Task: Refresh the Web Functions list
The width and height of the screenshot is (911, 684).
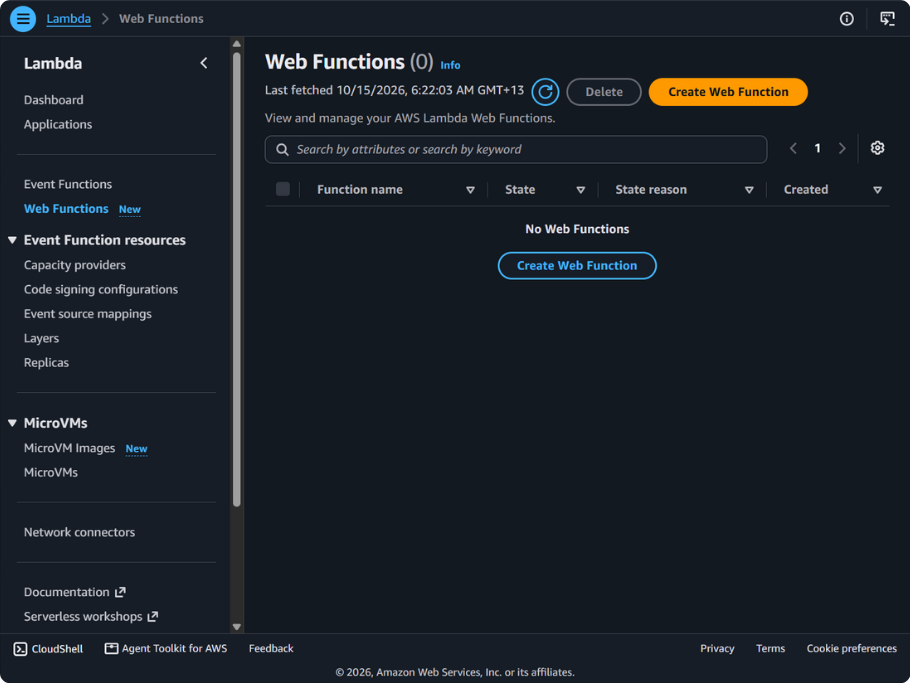Action: [x=545, y=92]
